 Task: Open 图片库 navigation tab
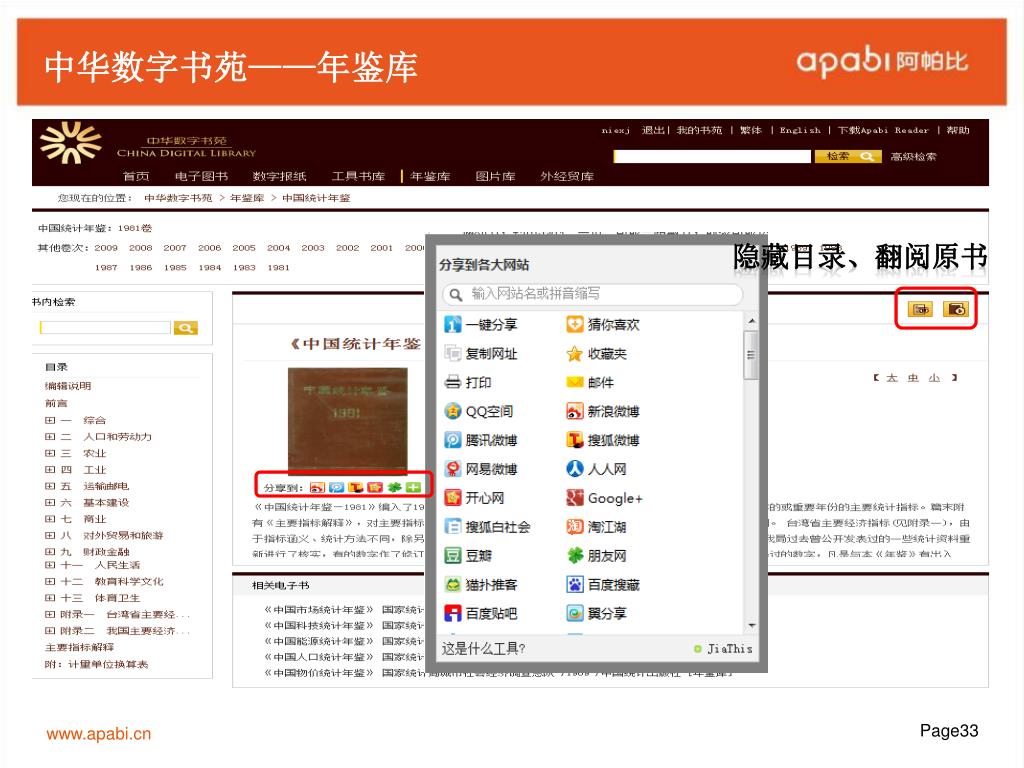coord(495,176)
